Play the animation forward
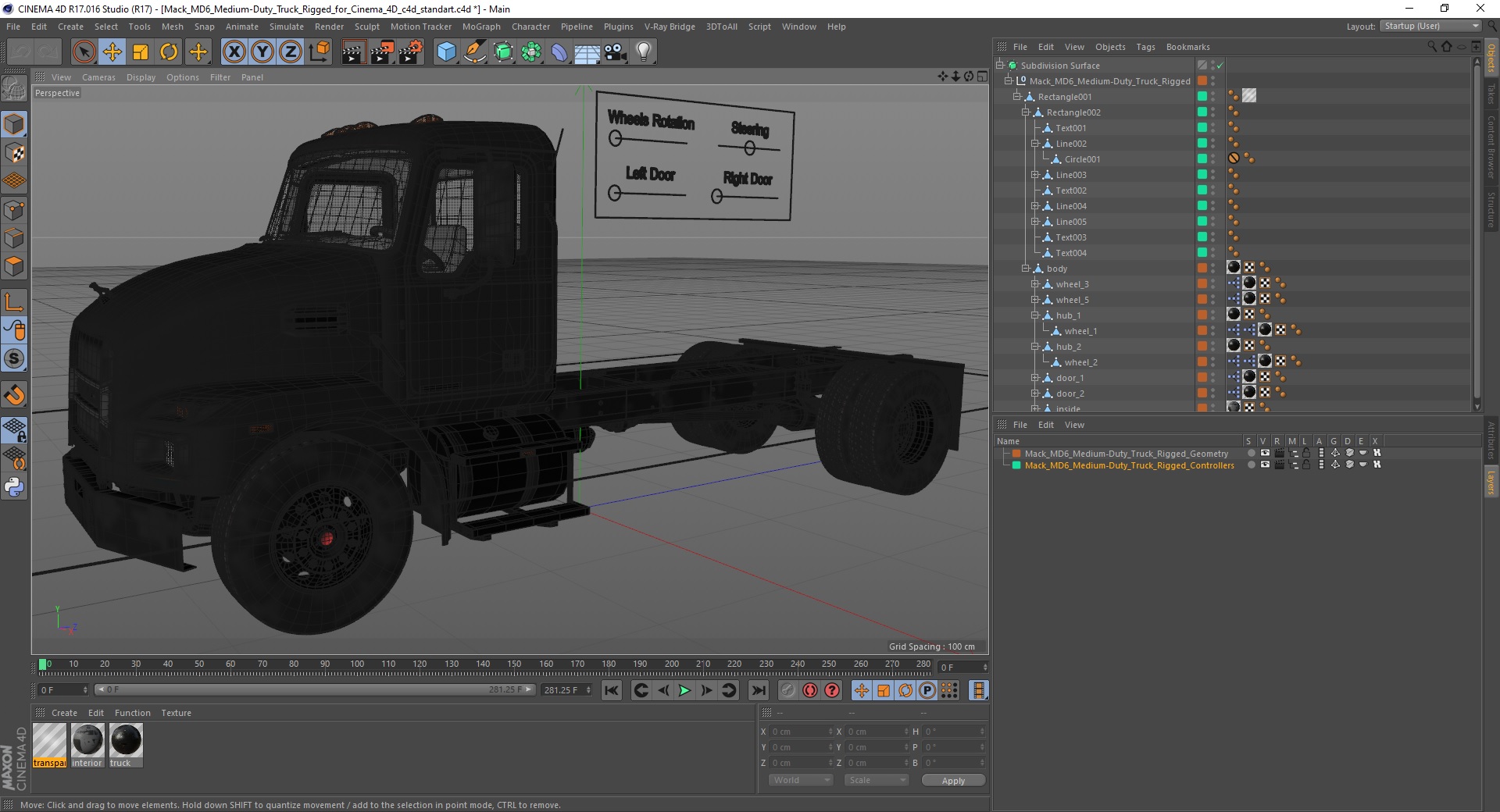The image size is (1500, 812). point(684,690)
